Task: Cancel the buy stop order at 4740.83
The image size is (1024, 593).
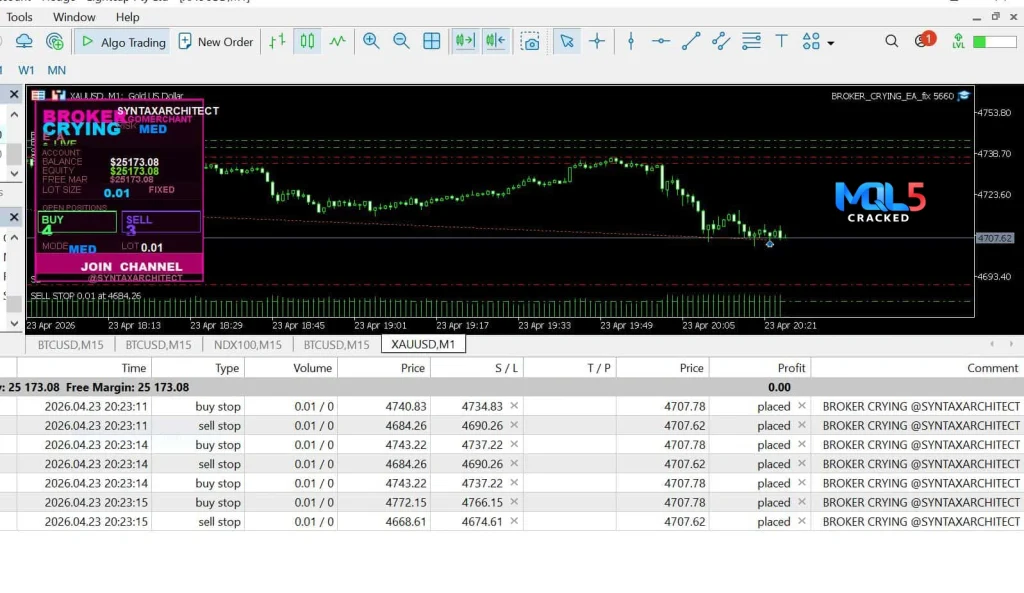Action: [x=802, y=406]
